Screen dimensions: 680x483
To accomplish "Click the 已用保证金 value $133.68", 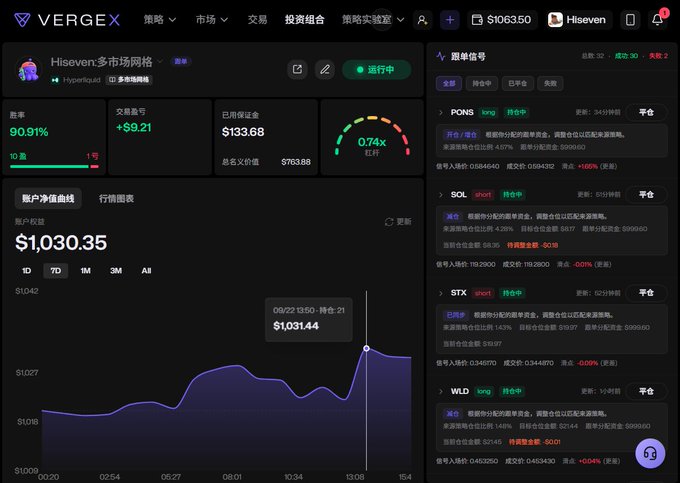I will [243, 132].
